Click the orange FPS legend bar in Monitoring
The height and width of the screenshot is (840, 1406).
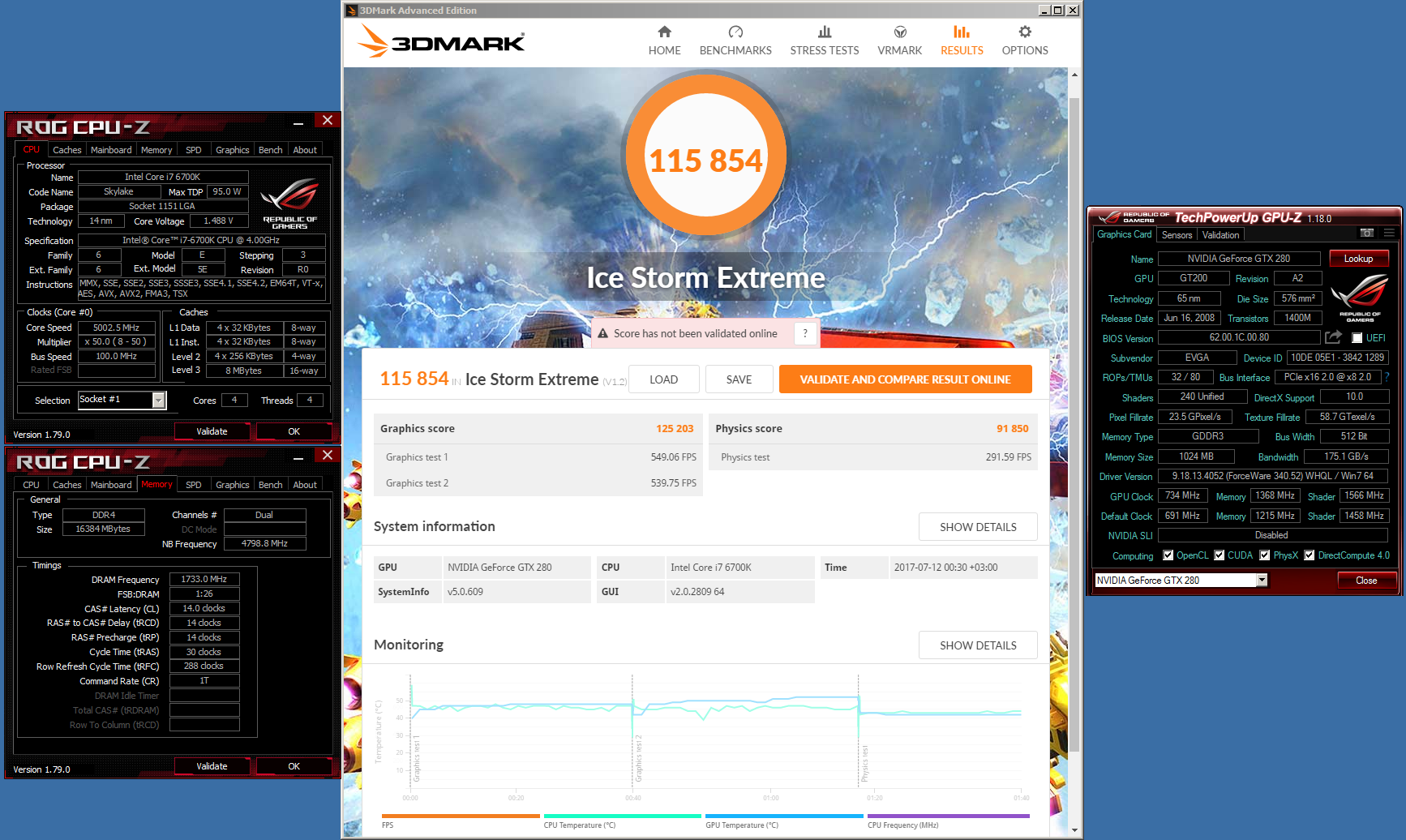[x=461, y=816]
